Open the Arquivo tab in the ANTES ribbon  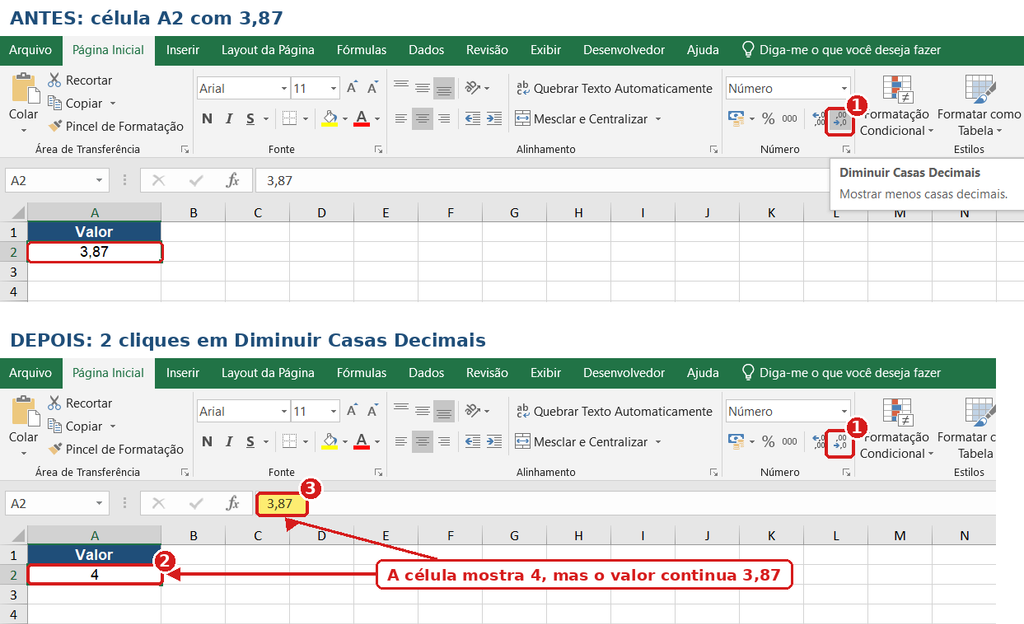coord(30,50)
